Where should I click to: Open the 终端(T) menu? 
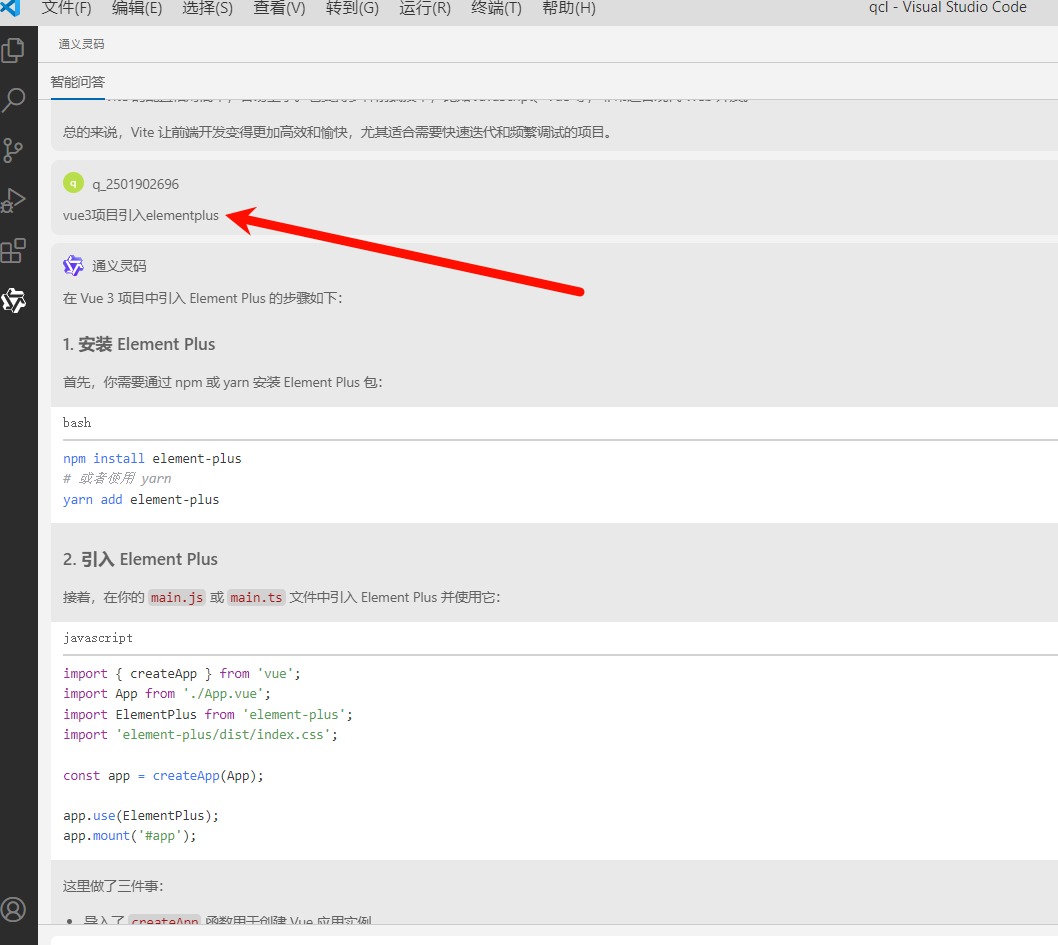point(497,8)
